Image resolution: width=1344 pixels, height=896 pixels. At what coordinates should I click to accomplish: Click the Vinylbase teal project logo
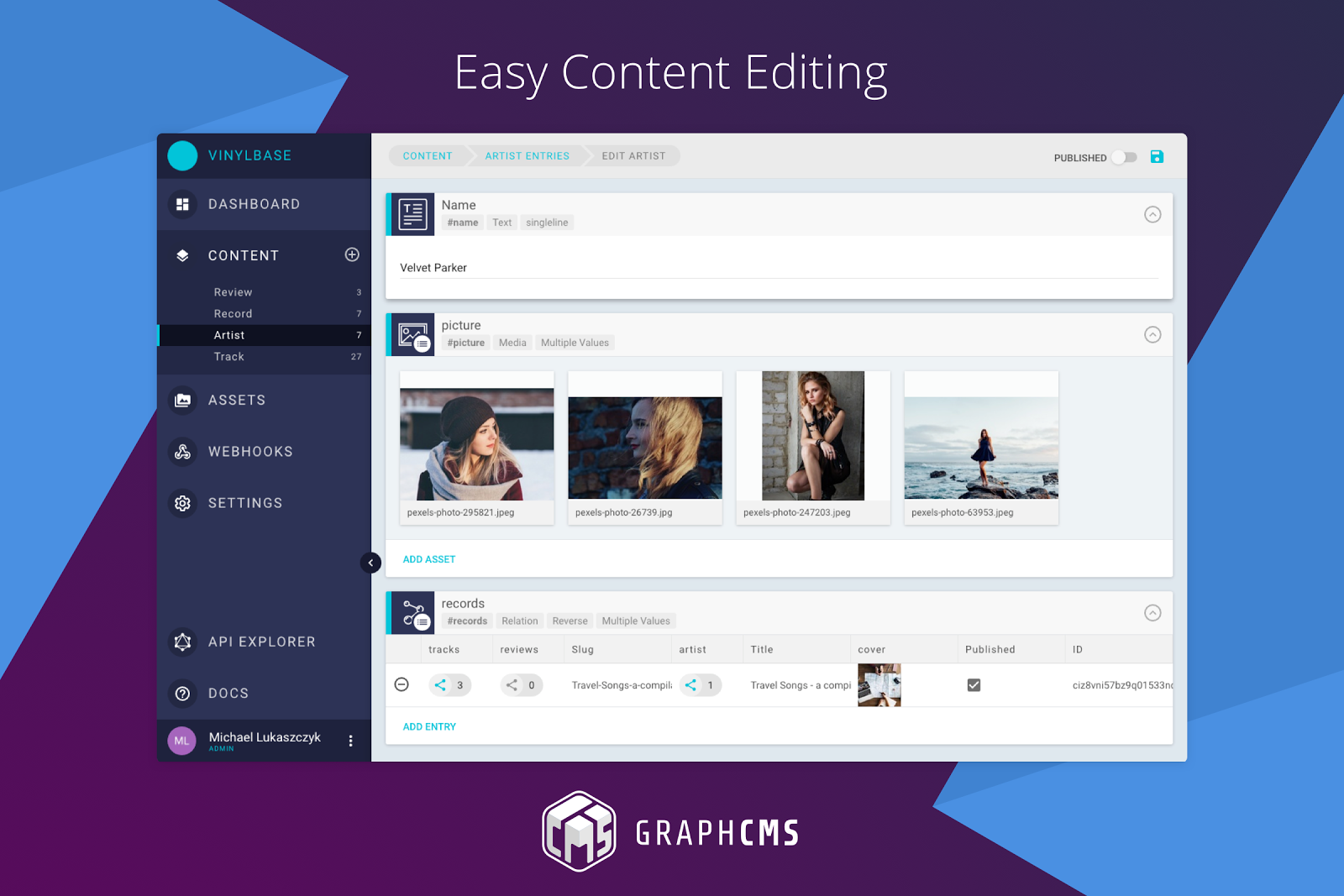182,155
